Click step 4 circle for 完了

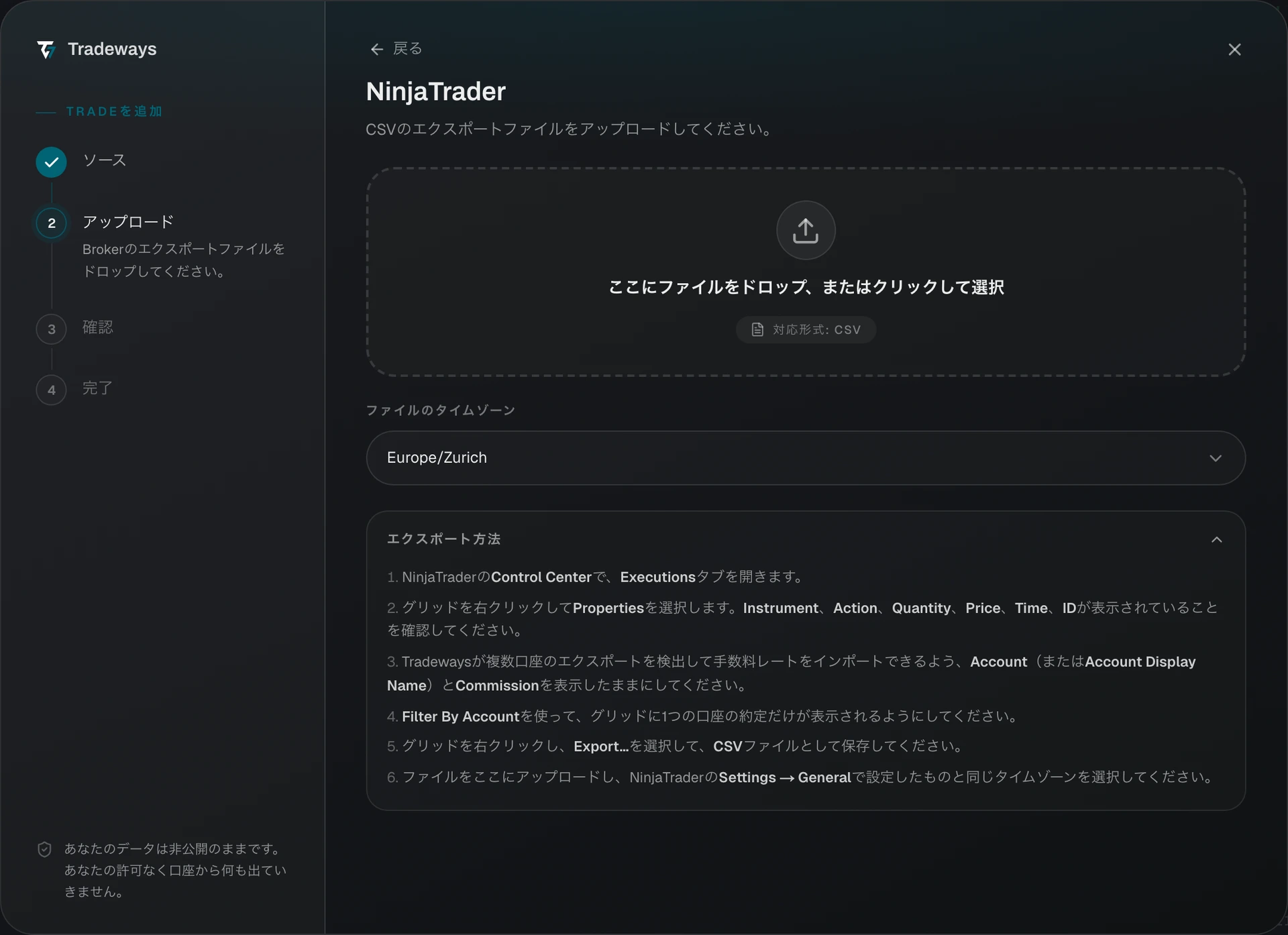click(51, 390)
